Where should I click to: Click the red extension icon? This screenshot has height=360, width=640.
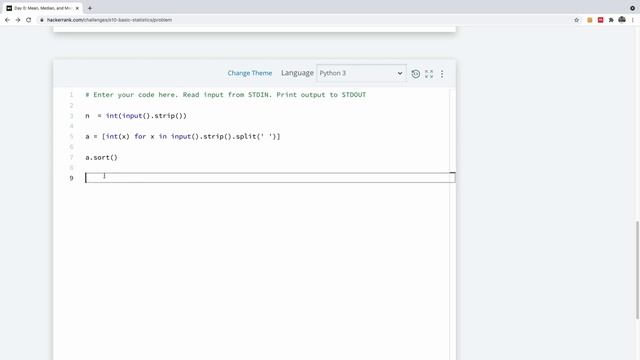click(x=600, y=20)
